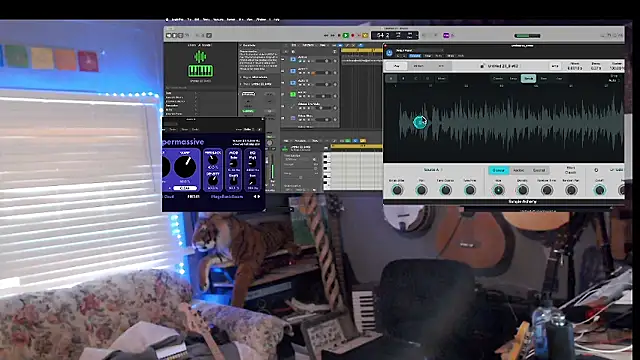
Task: Toggle the Inspector button in control bar
Action: 174,36
